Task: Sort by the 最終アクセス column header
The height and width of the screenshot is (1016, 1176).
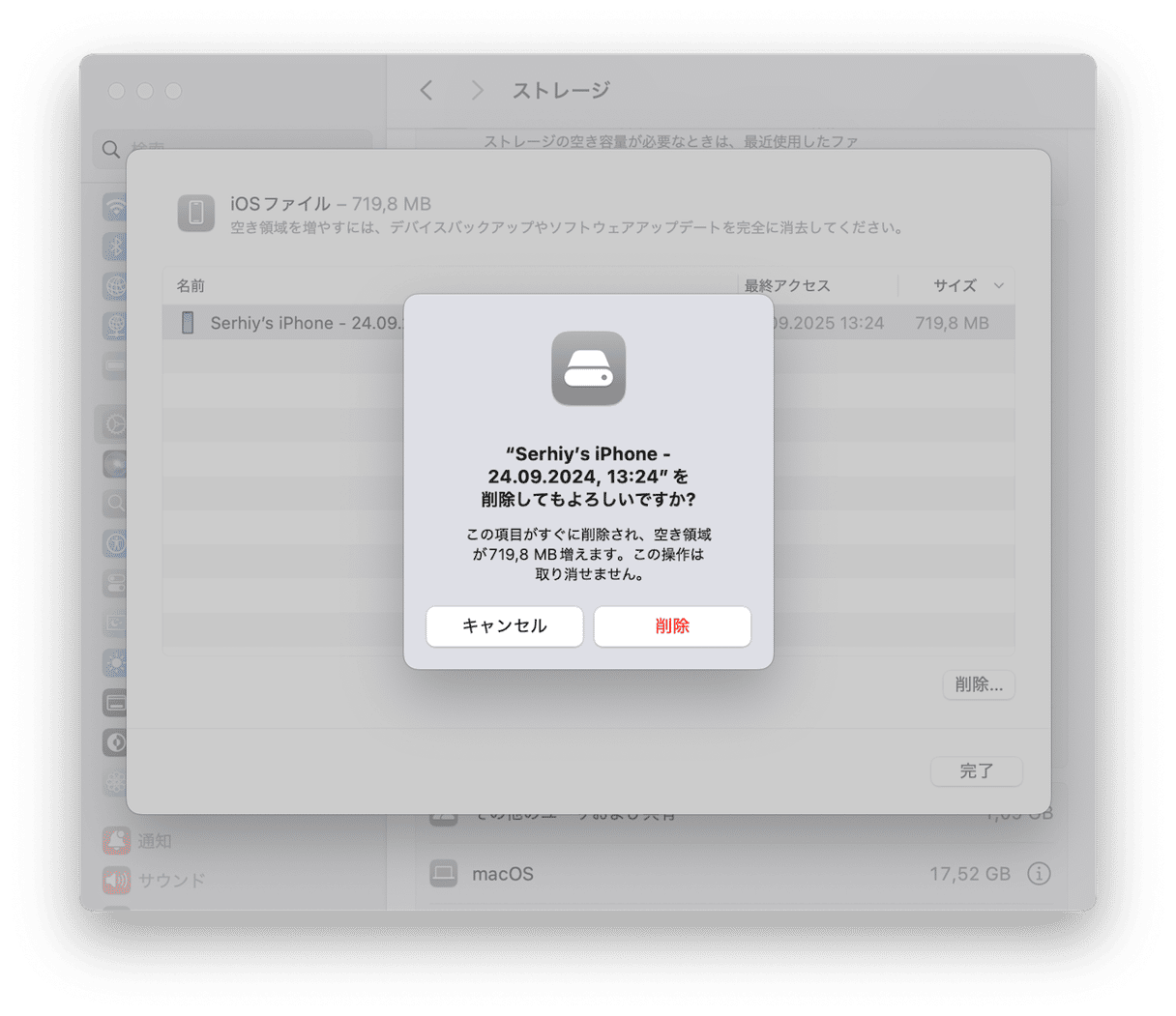Action: point(787,285)
